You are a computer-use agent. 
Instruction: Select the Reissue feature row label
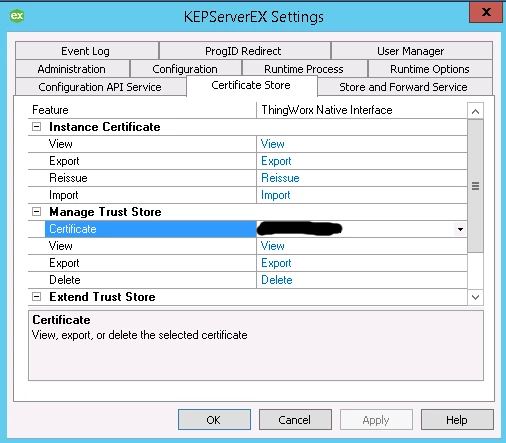[68, 178]
